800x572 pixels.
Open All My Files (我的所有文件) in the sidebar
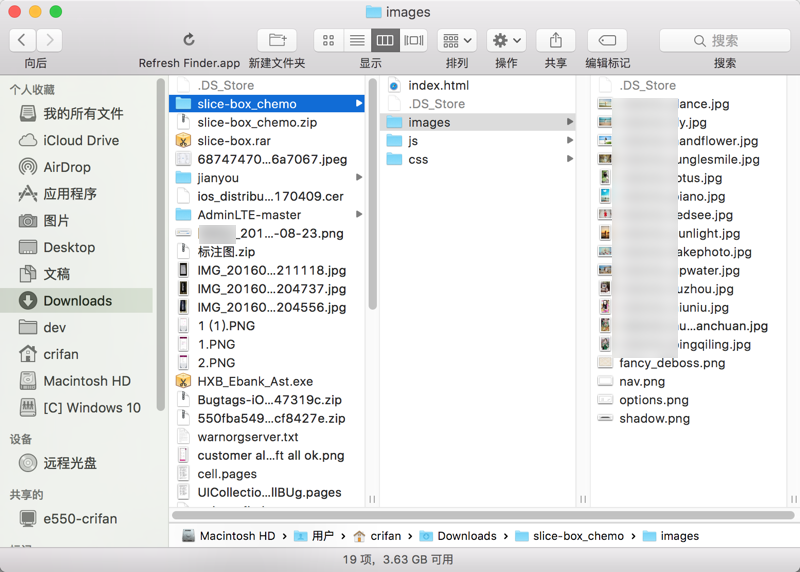coord(77,113)
